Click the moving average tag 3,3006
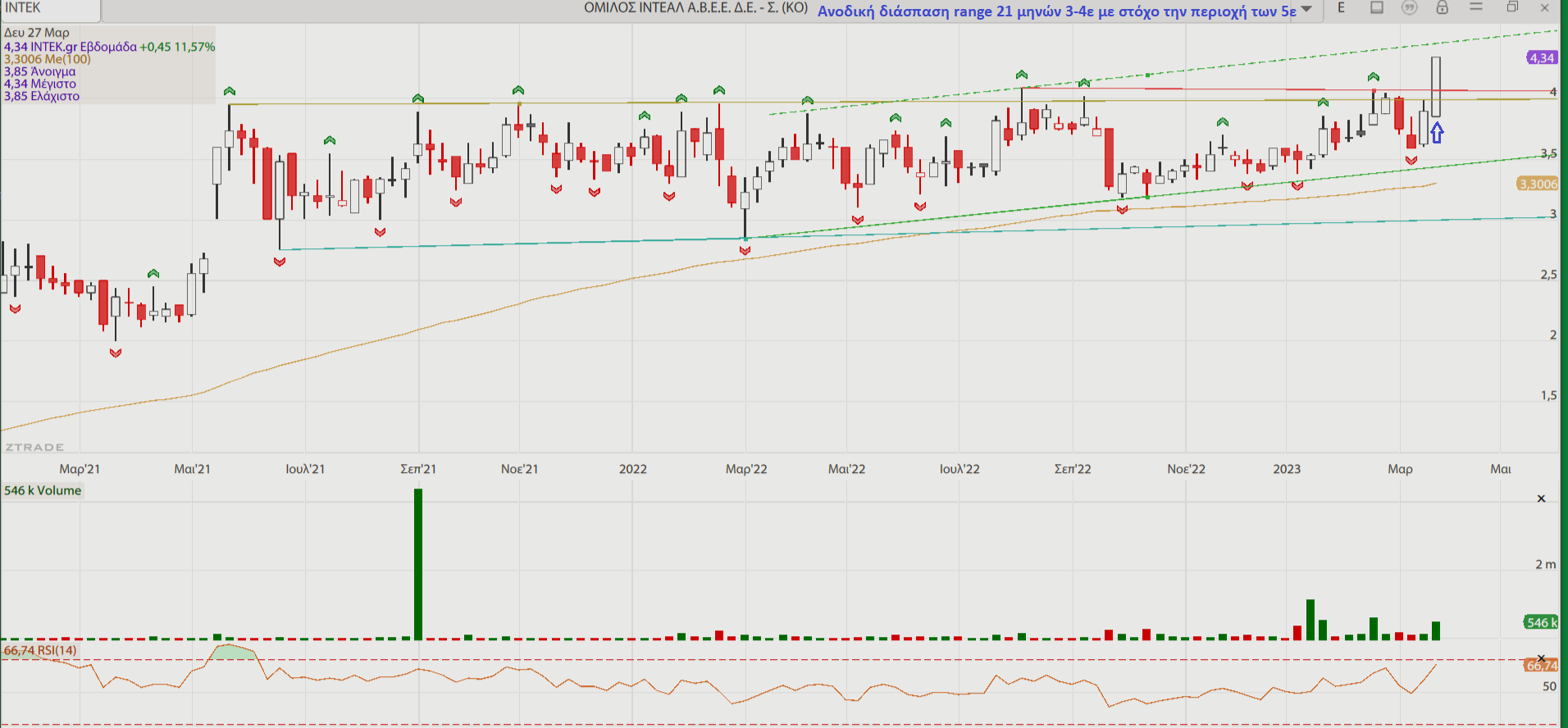 (x=1538, y=184)
